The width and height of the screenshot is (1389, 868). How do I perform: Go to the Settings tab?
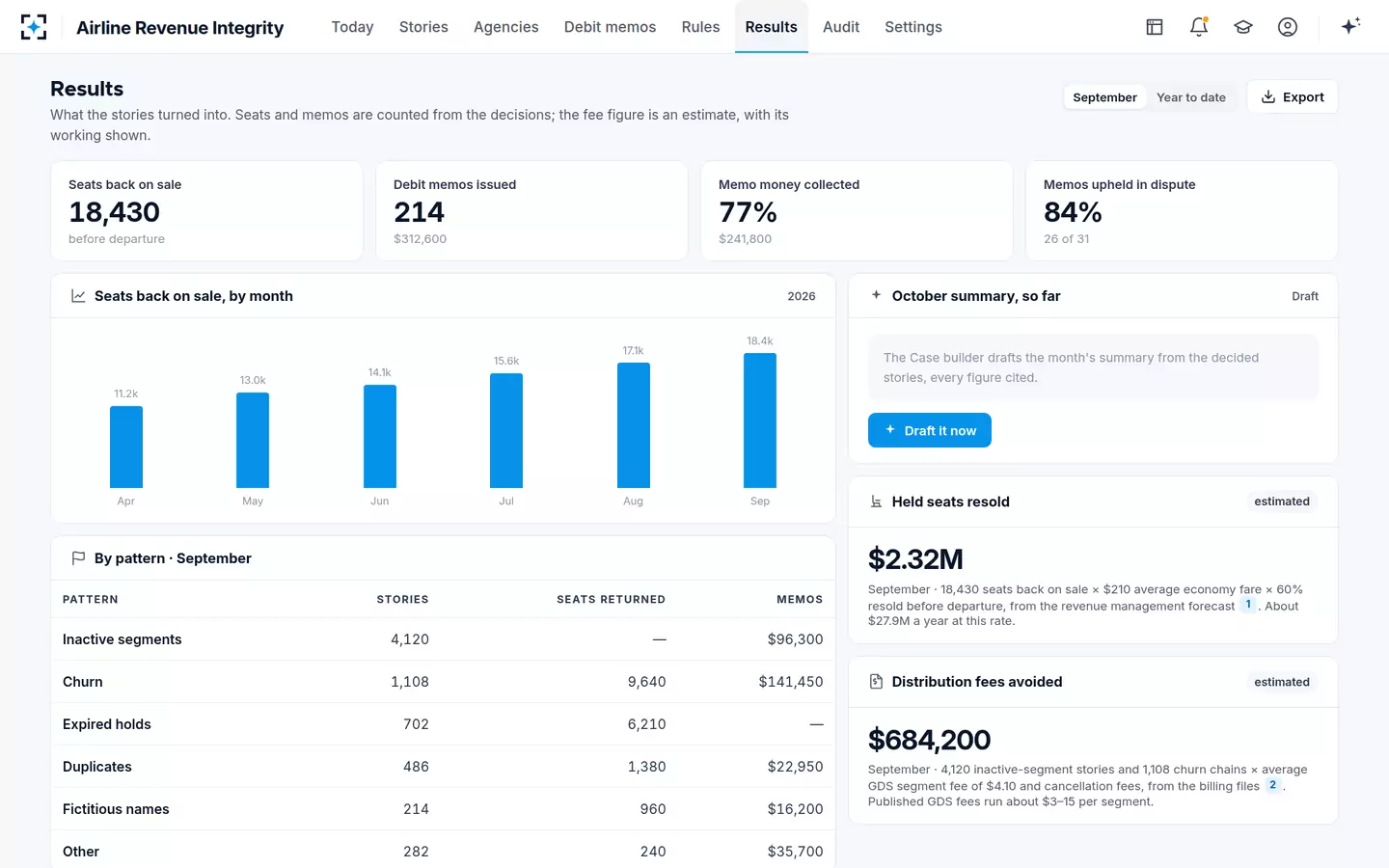click(x=913, y=27)
